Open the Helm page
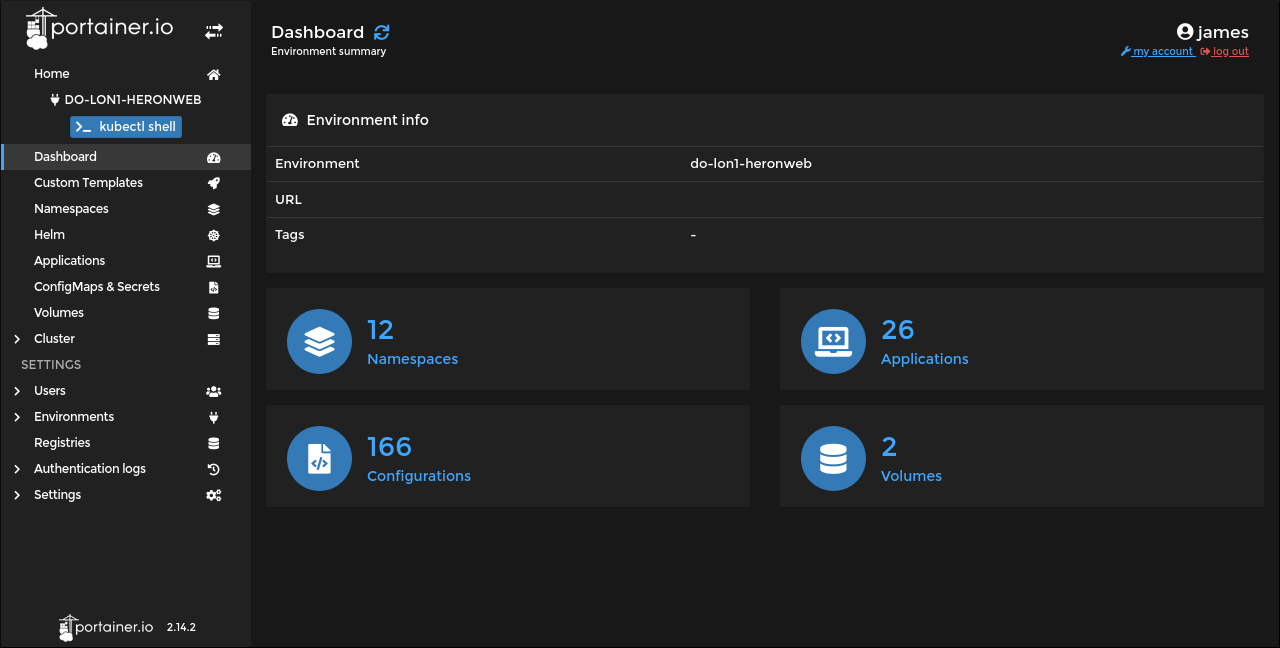Image resolution: width=1280 pixels, height=648 pixels. tap(49, 235)
